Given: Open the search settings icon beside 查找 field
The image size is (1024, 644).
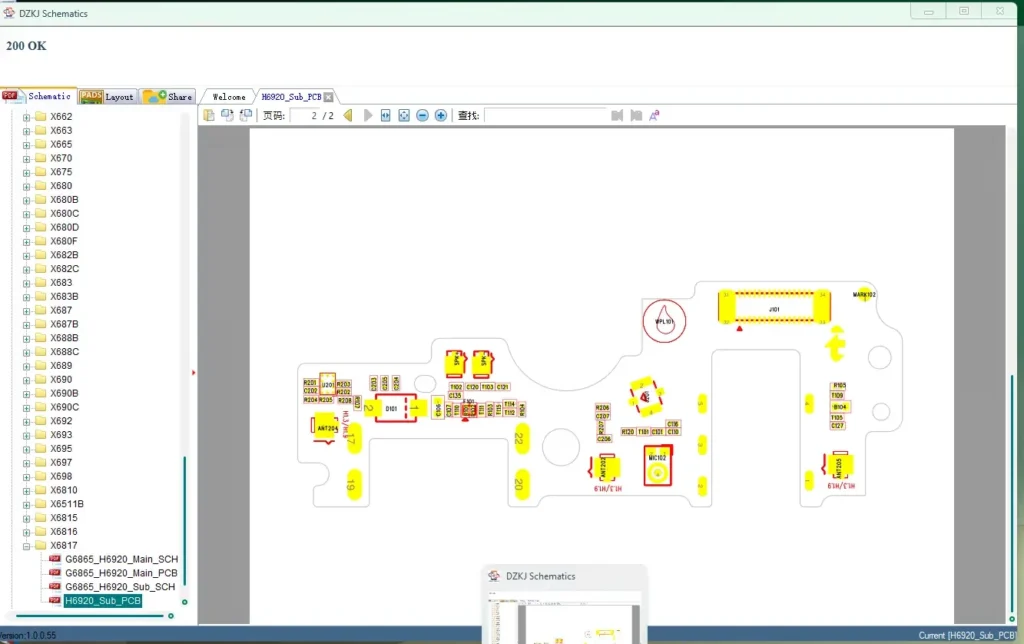Looking at the screenshot, I should [653, 115].
